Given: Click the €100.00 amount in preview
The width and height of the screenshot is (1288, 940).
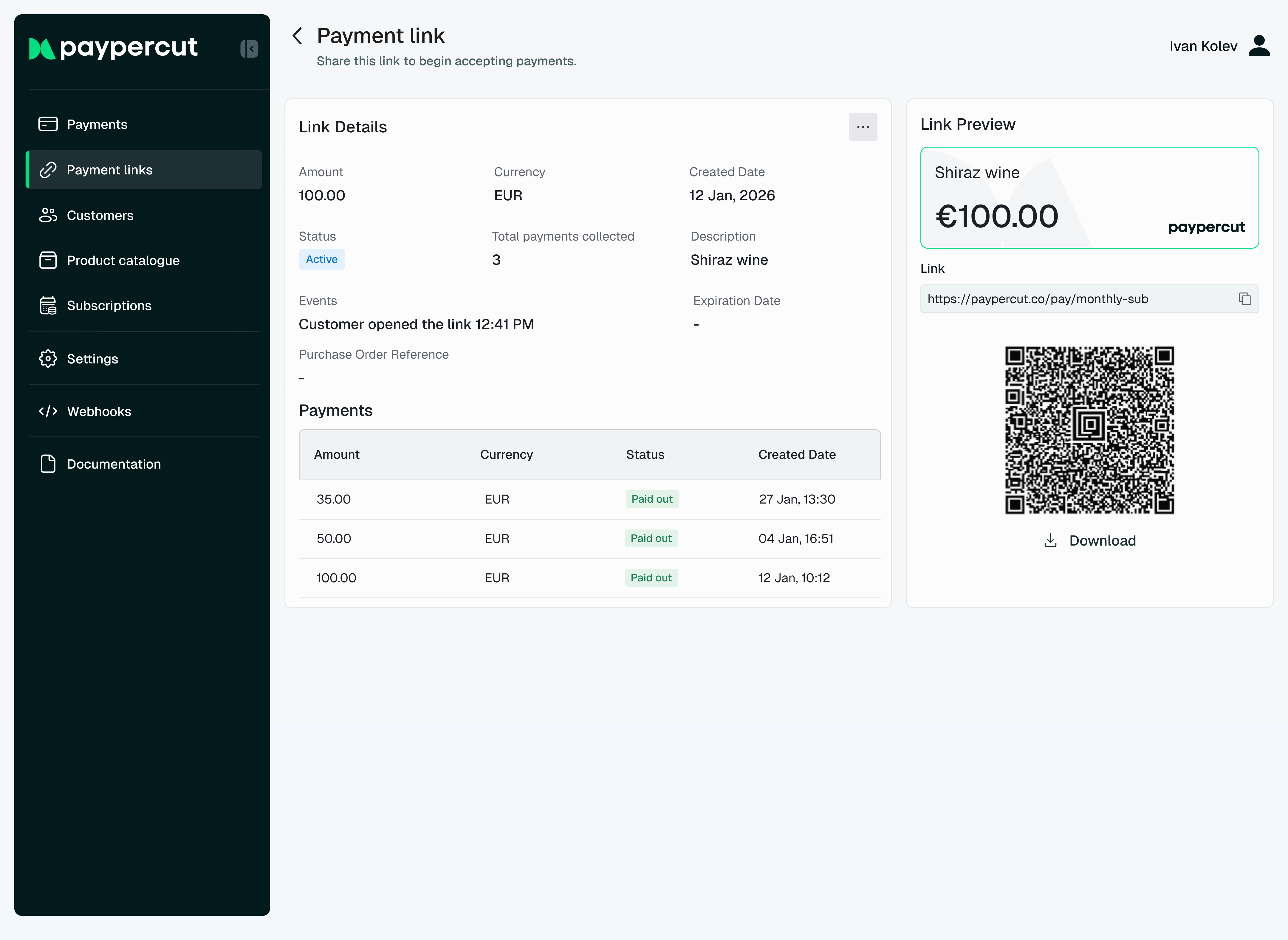Looking at the screenshot, I should click(996, 217).
